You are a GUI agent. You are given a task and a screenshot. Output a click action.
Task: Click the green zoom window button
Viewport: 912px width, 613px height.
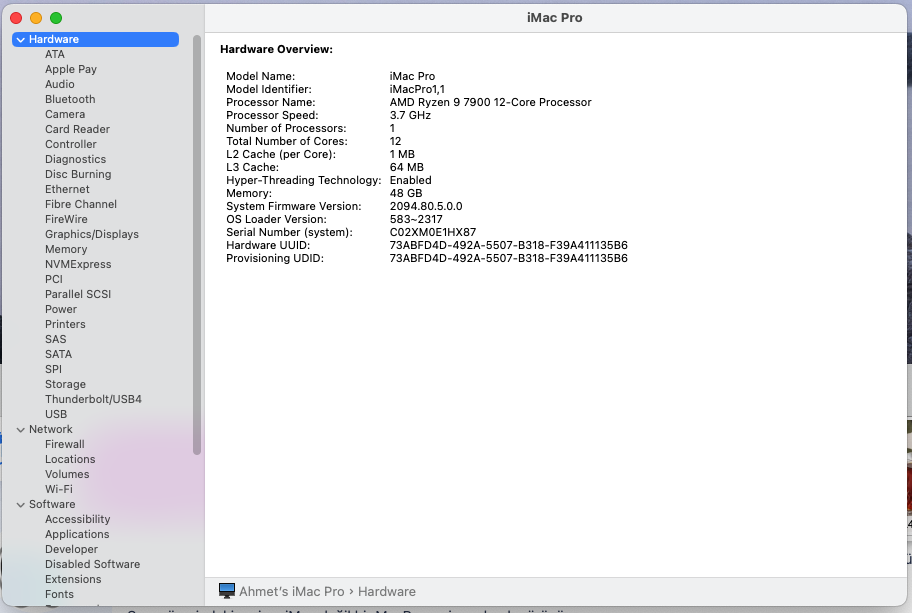56,18
